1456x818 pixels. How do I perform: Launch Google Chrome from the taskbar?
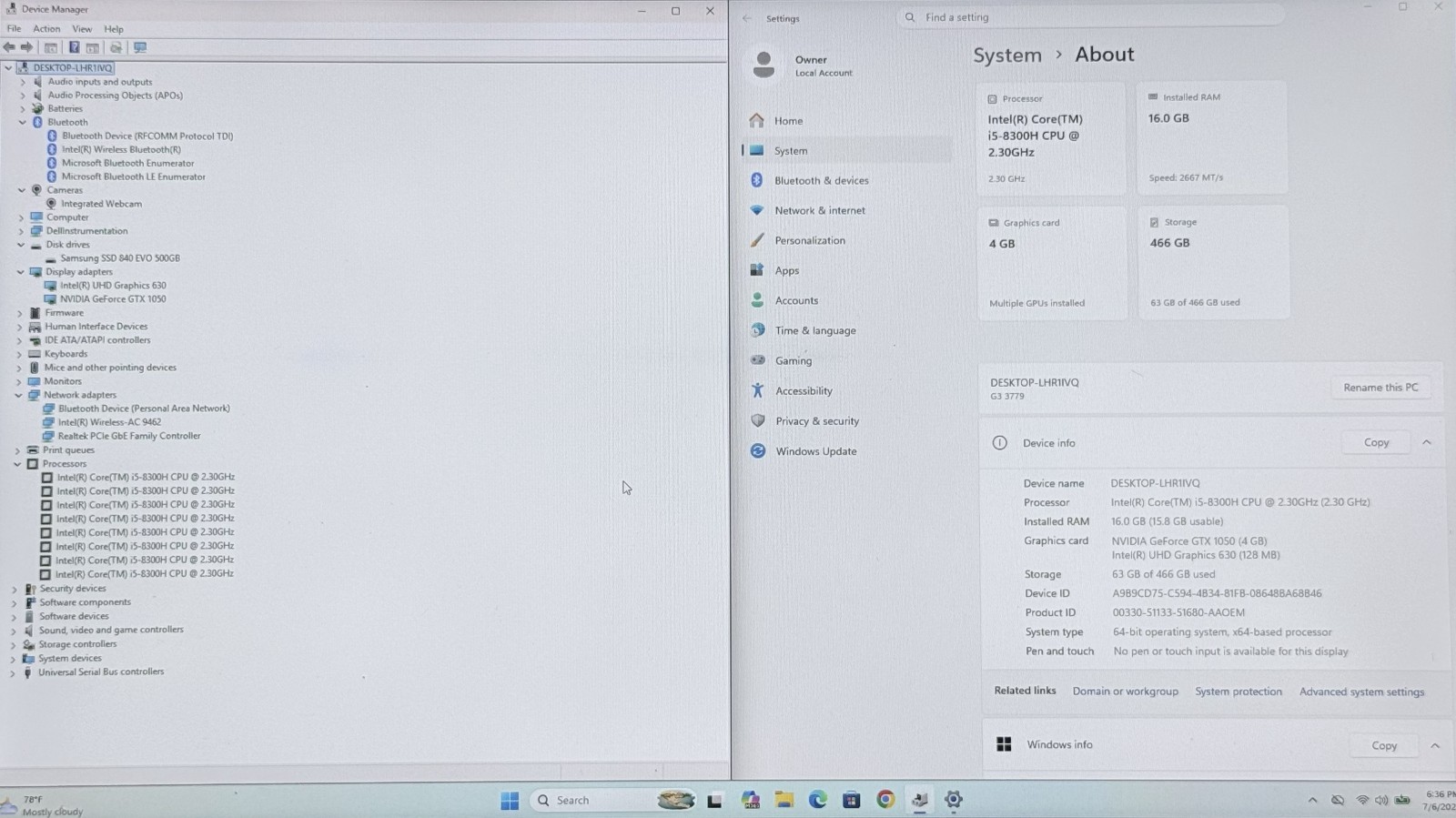(x=885, y=800)
